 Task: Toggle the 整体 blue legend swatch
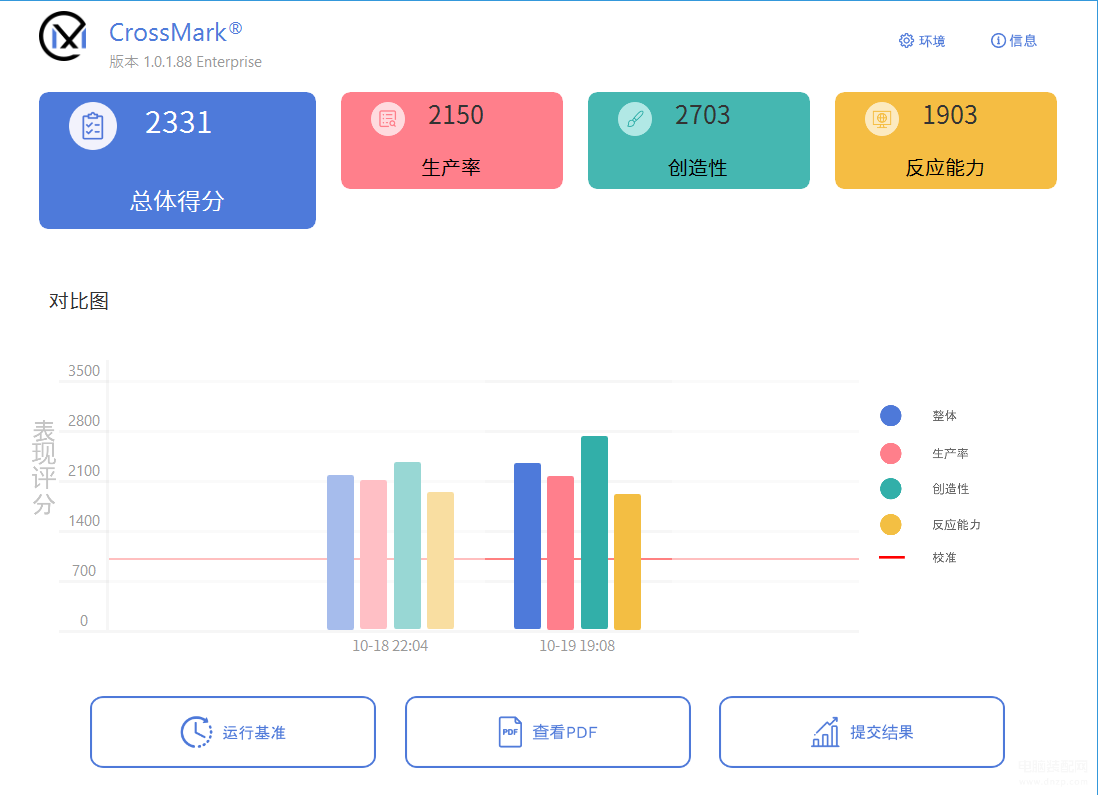click(891, 415)
